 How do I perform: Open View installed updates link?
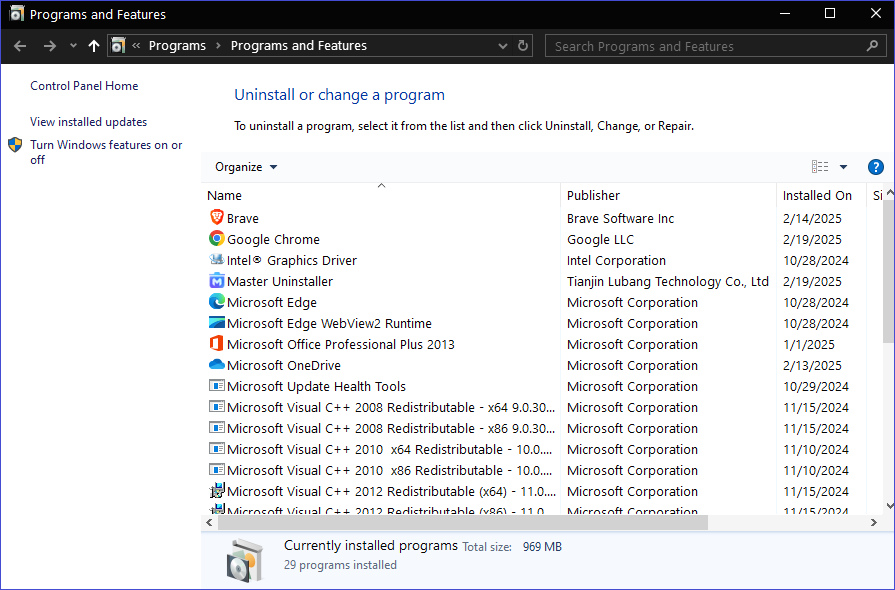pos(88,122)
